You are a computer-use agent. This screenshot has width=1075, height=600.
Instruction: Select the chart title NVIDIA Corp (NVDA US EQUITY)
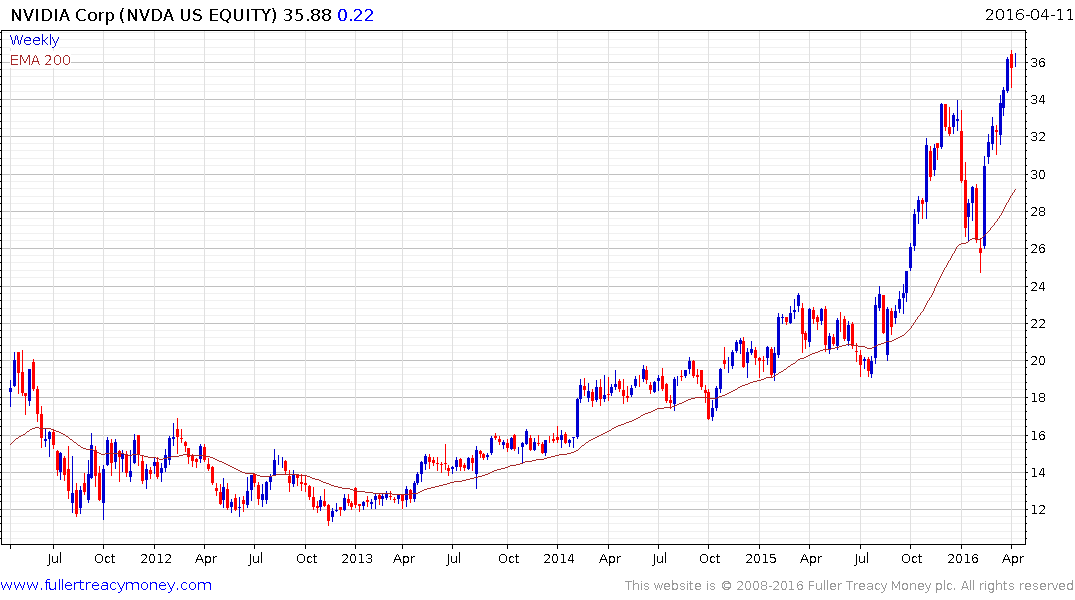144,15
